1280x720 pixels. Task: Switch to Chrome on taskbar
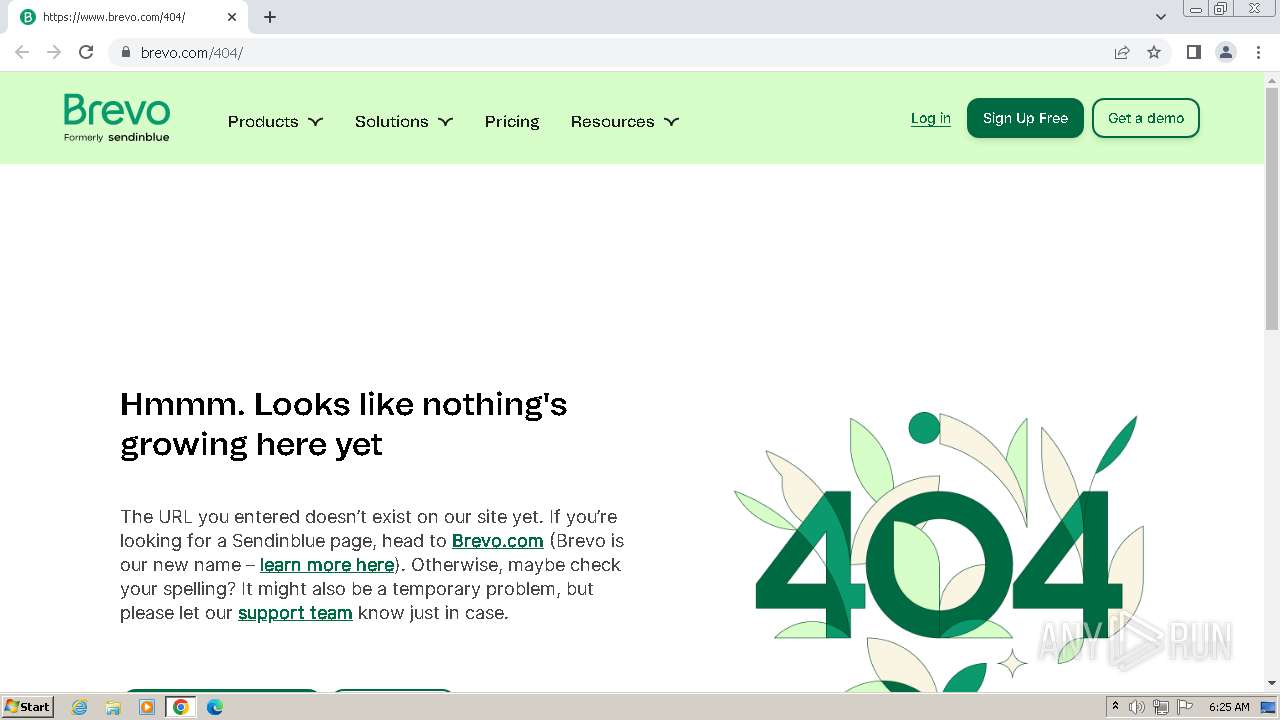point(181,707)
